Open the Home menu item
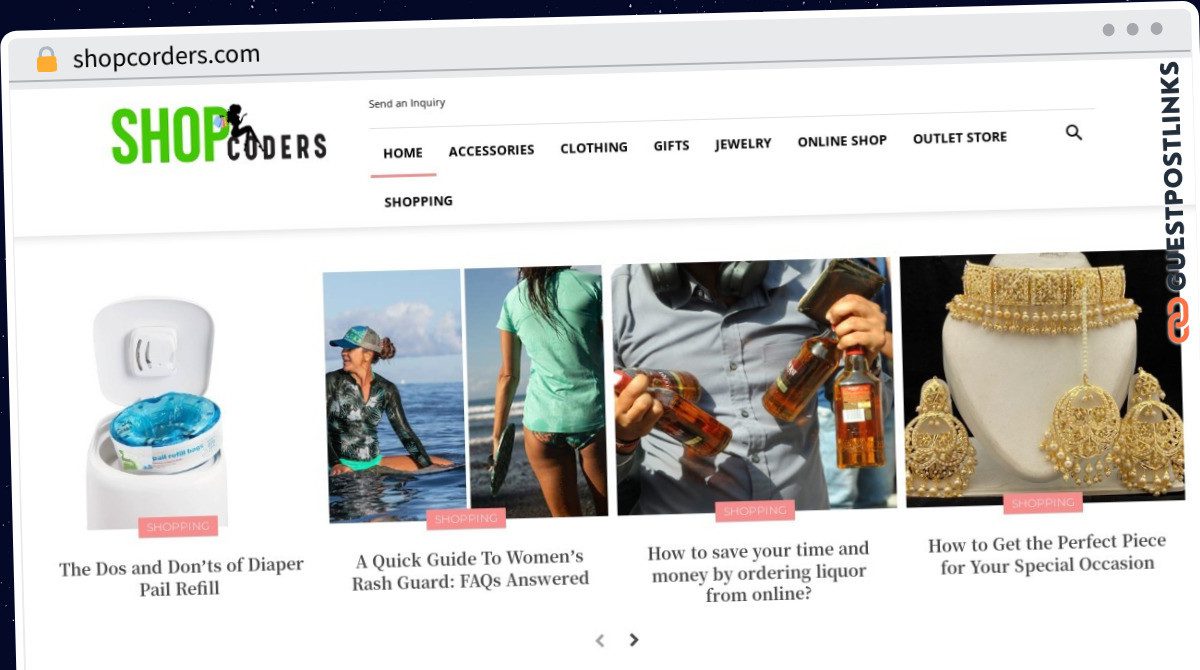 coord(403,153)
